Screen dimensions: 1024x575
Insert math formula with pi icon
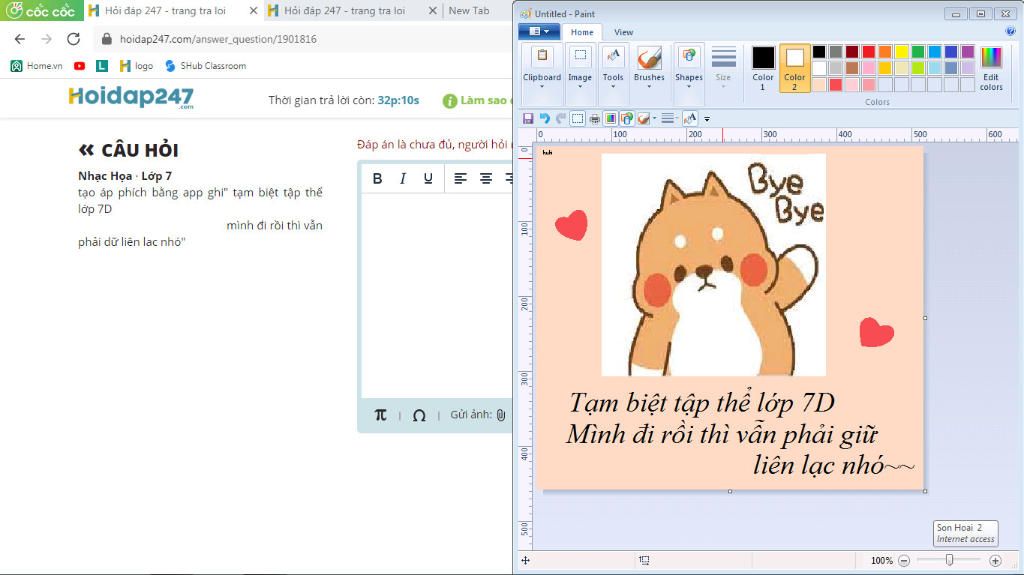[380, 415]
